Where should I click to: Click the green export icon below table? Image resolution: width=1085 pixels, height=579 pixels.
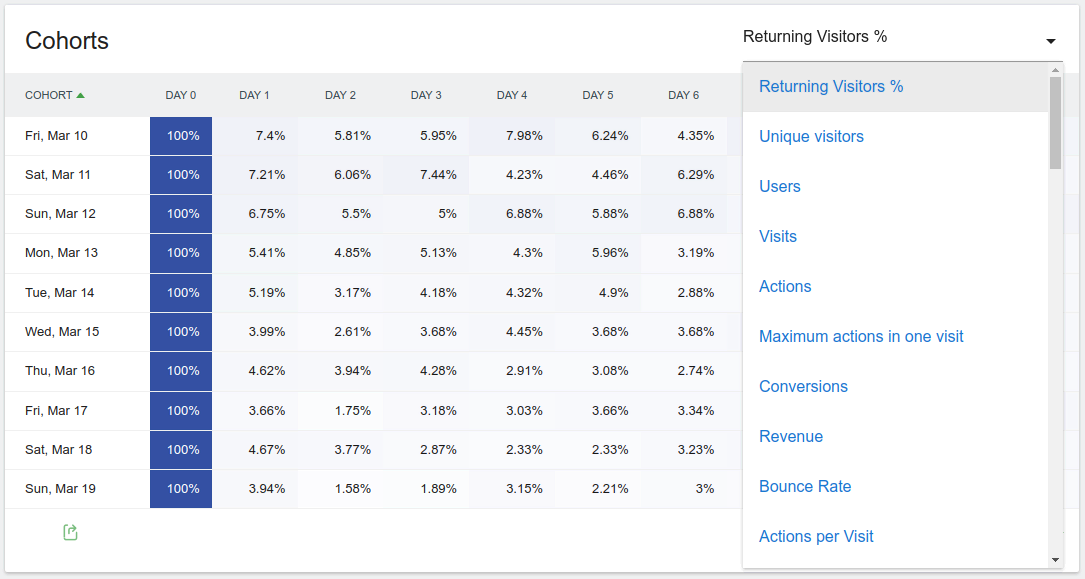[x=70, y=532]
